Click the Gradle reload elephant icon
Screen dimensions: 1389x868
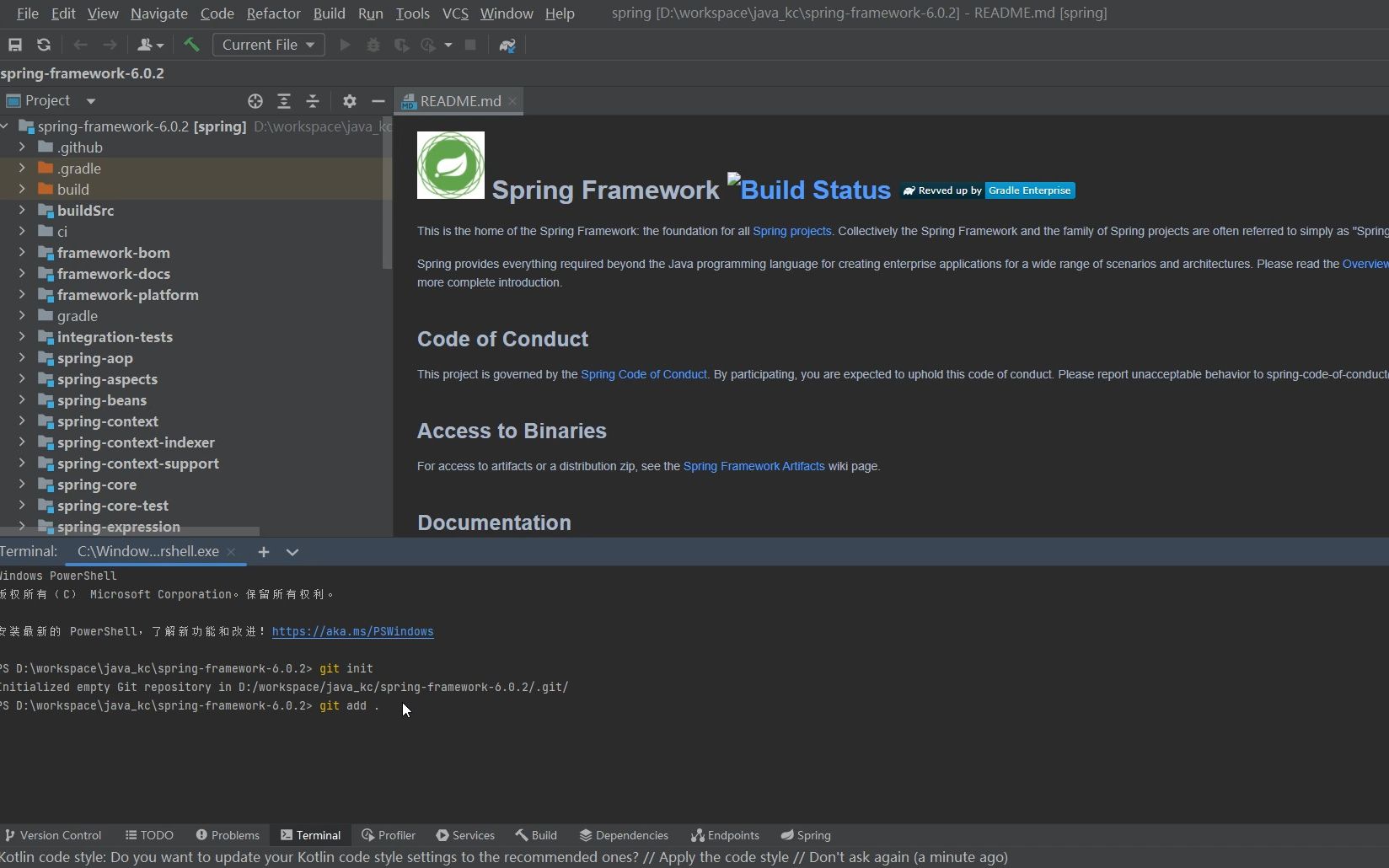coord(507,46)
